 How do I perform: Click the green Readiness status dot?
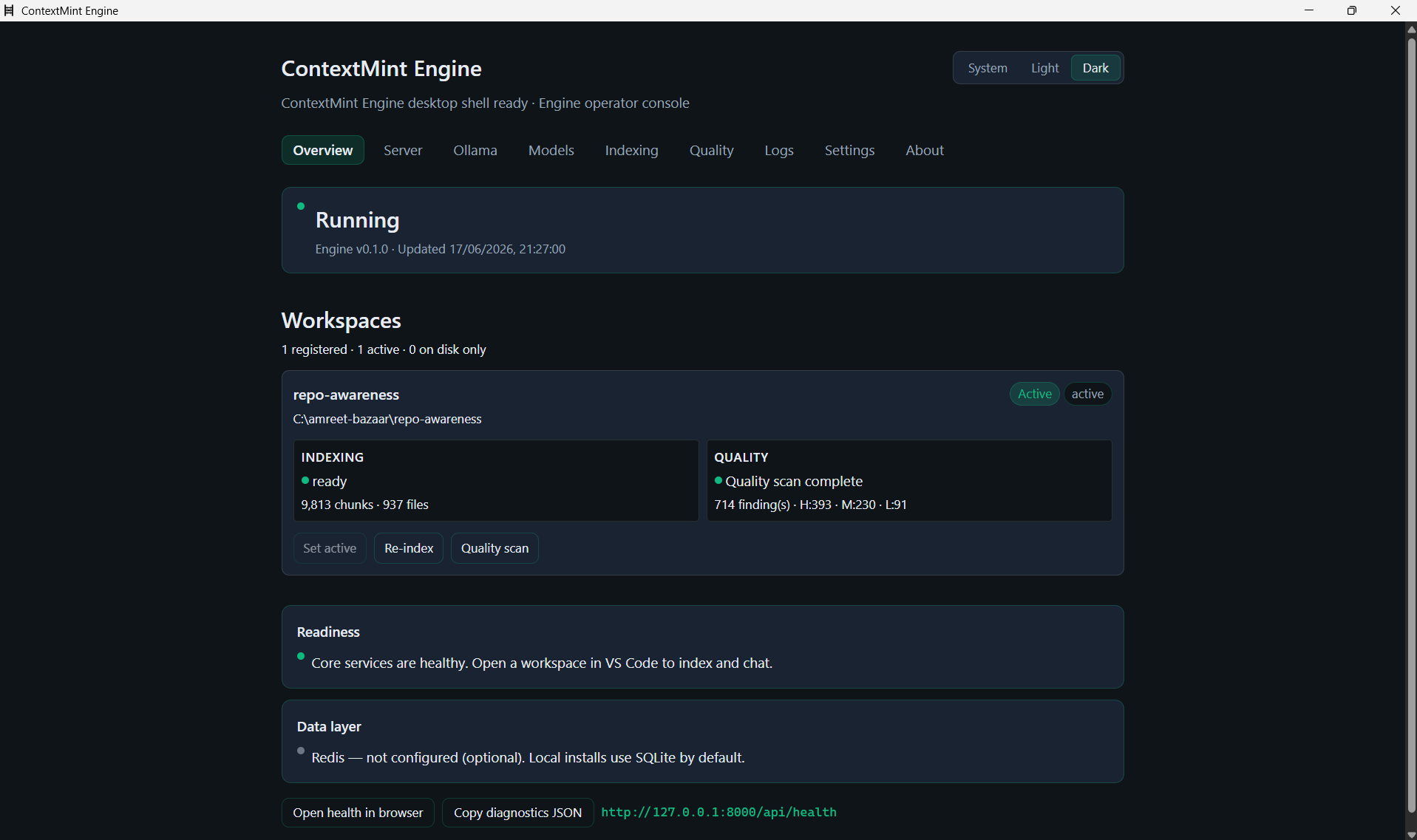(x=301, y=656)
